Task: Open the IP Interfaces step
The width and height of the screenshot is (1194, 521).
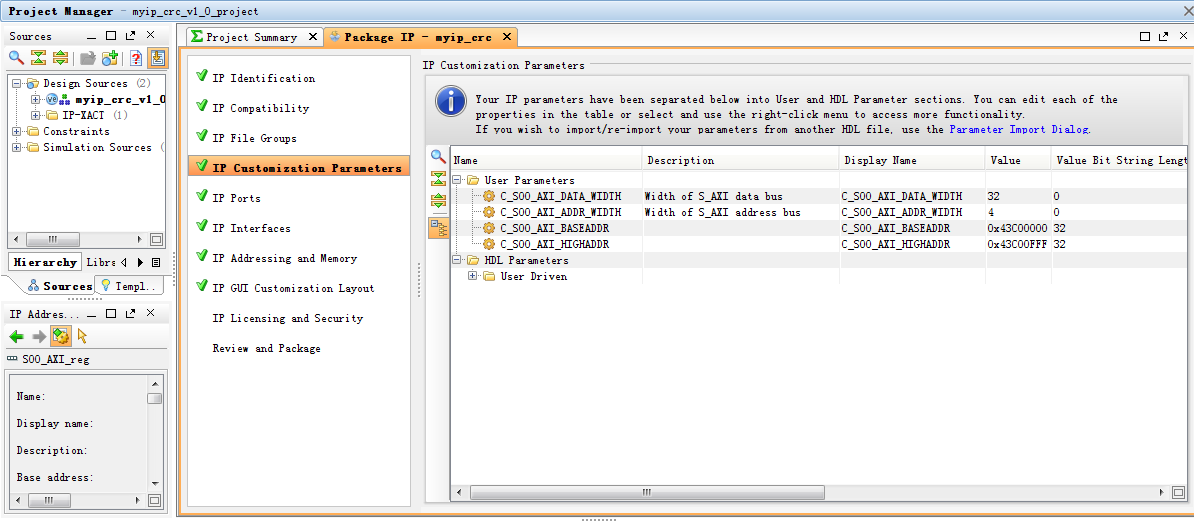Action: [251, 229]
